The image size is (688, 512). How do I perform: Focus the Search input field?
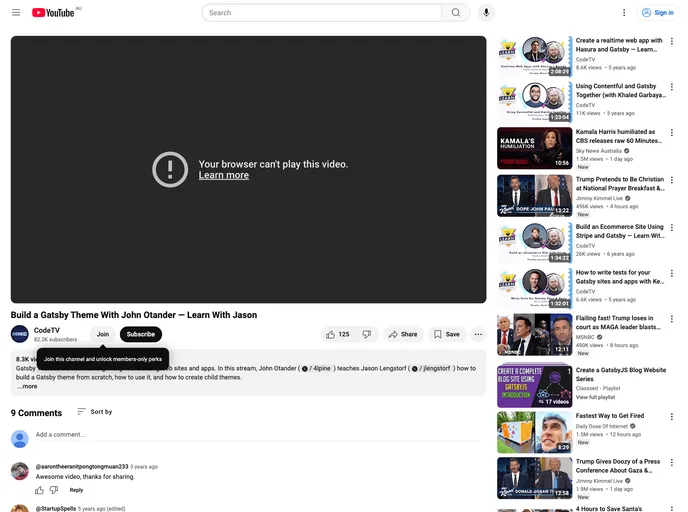[322, 13]
